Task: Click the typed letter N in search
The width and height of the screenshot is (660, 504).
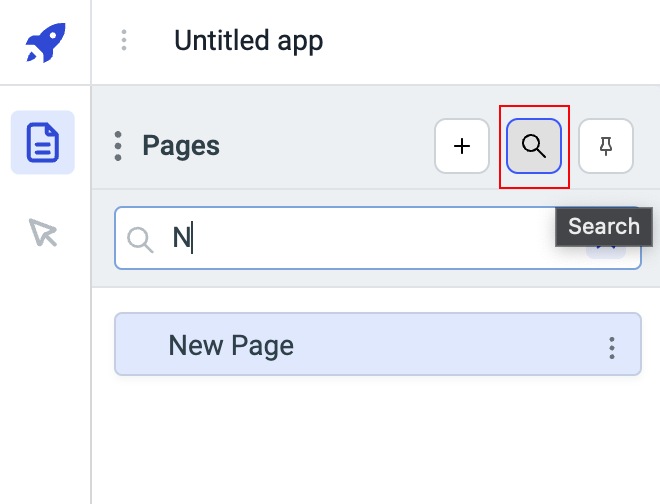Action: point(181,238)
